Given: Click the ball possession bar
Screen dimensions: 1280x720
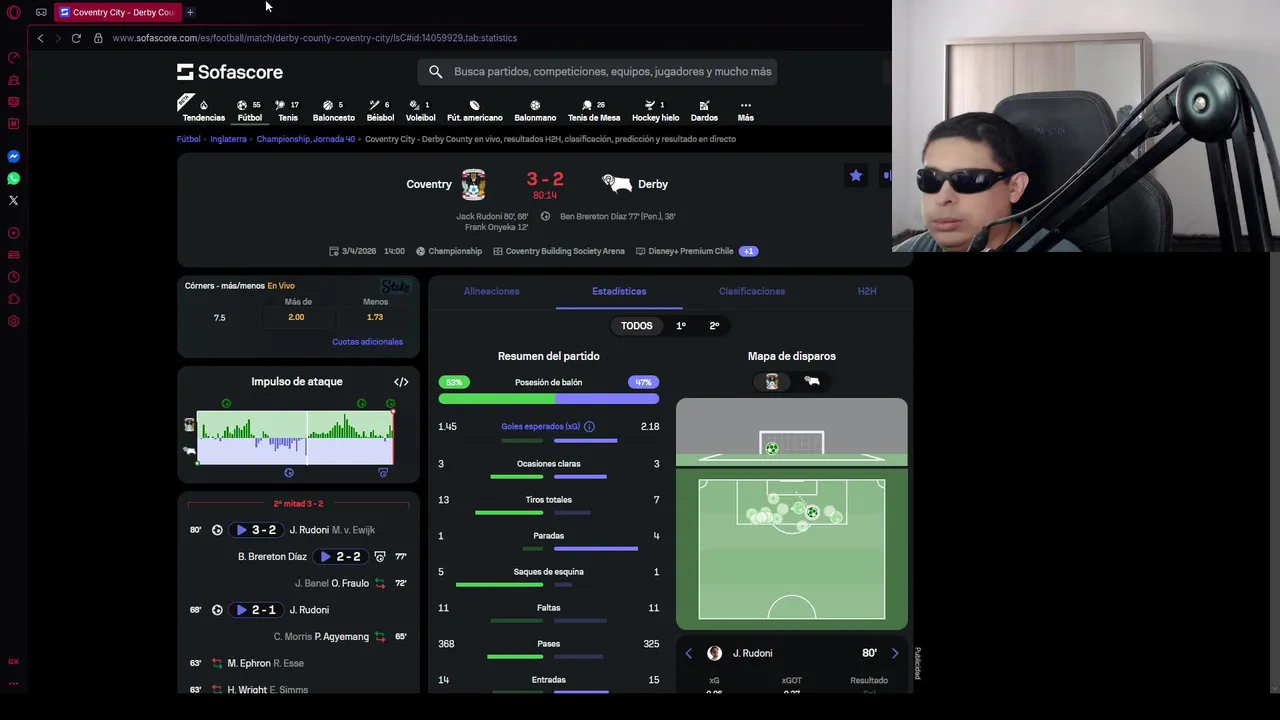Looking at the screenshot, I should point(548,398).
